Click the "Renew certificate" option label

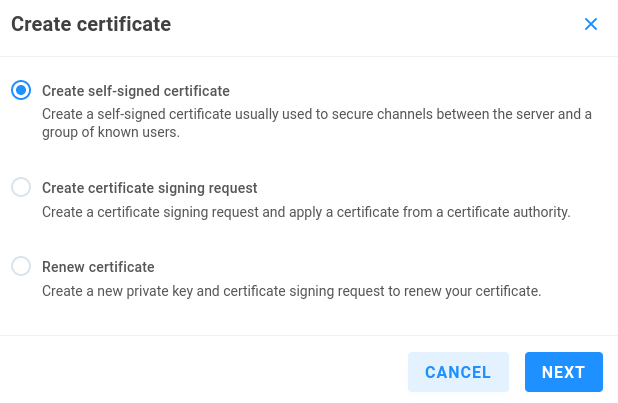pos(98,267)
